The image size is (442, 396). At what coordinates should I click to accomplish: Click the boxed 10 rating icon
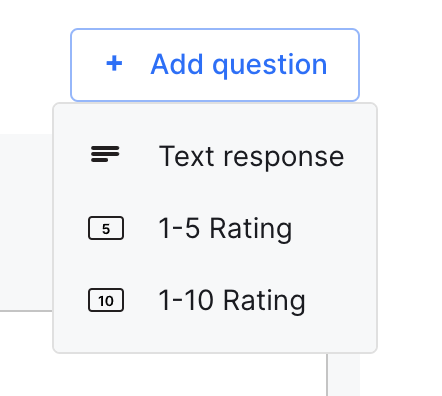coord(106,300)
